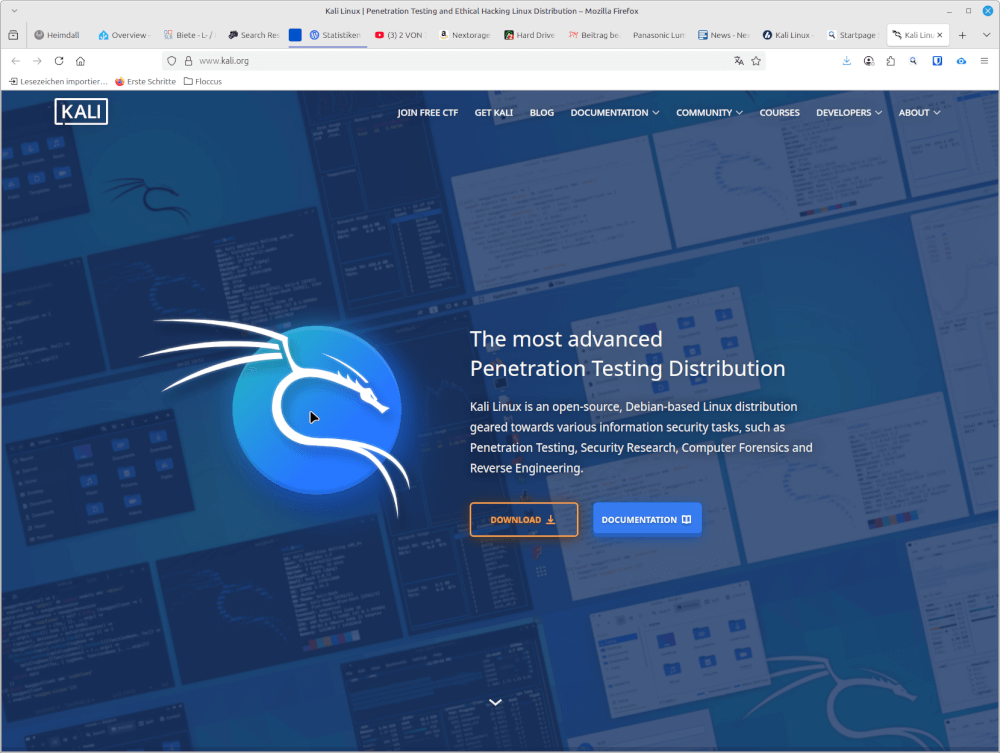Switch to the Biete - L- tab

[189, 35]
